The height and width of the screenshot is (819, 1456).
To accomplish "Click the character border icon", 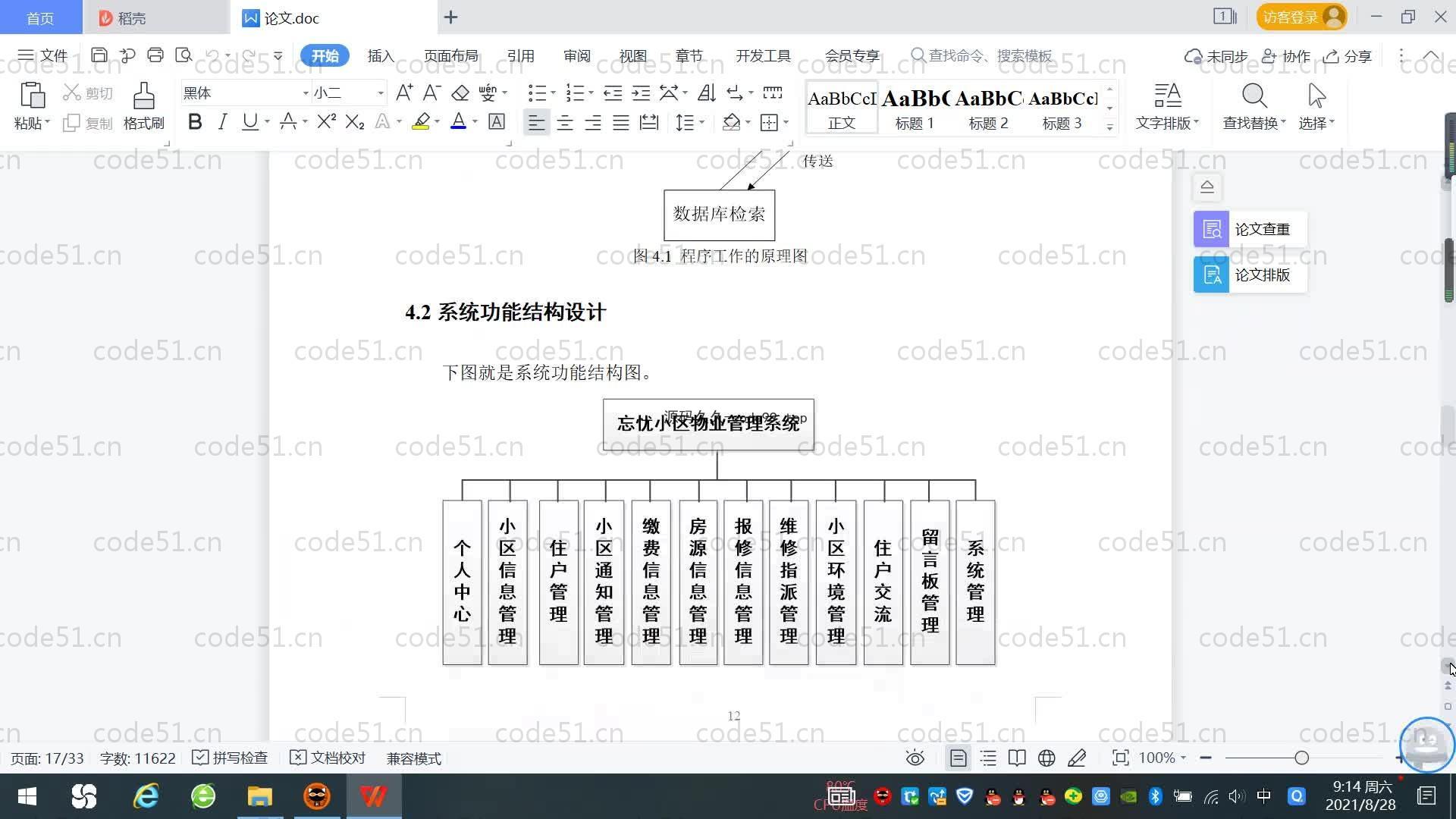I will pos(497,121).
